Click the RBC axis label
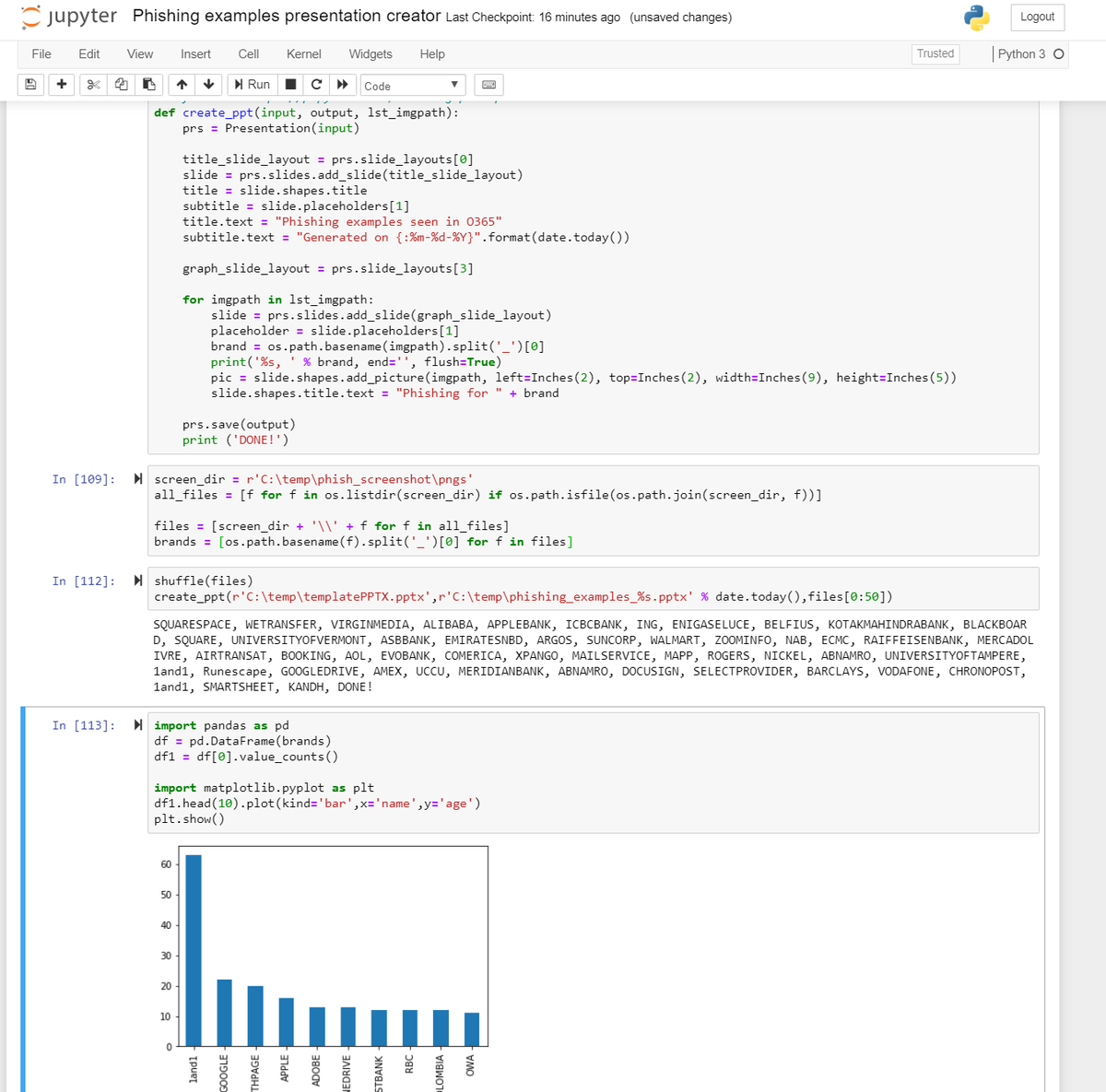 (x=409, y=1064)
